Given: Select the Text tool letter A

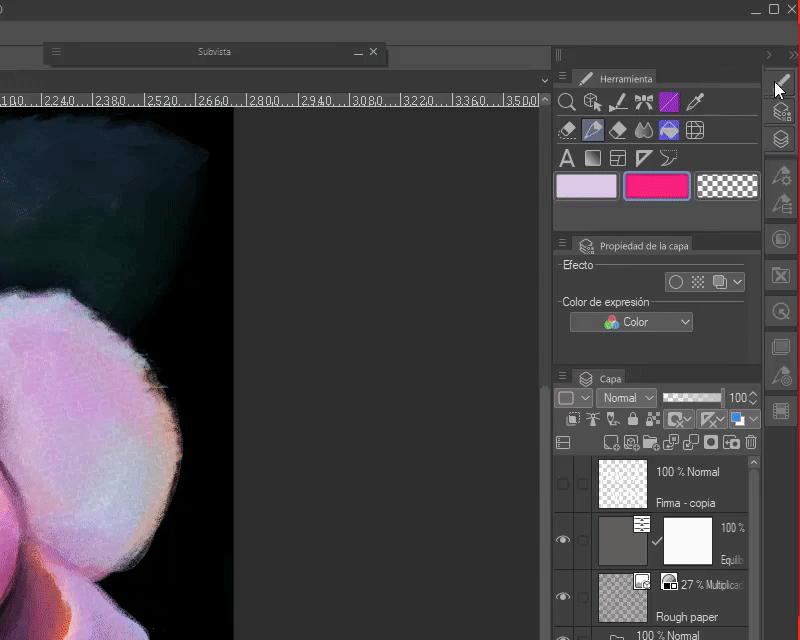Looking at the screenshot, I should click(x=567, y=158).
